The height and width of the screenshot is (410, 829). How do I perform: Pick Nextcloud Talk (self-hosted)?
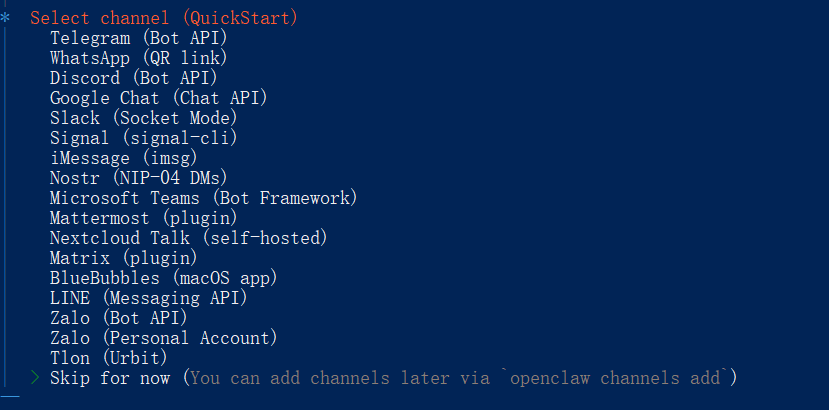(x=189, y=238)
